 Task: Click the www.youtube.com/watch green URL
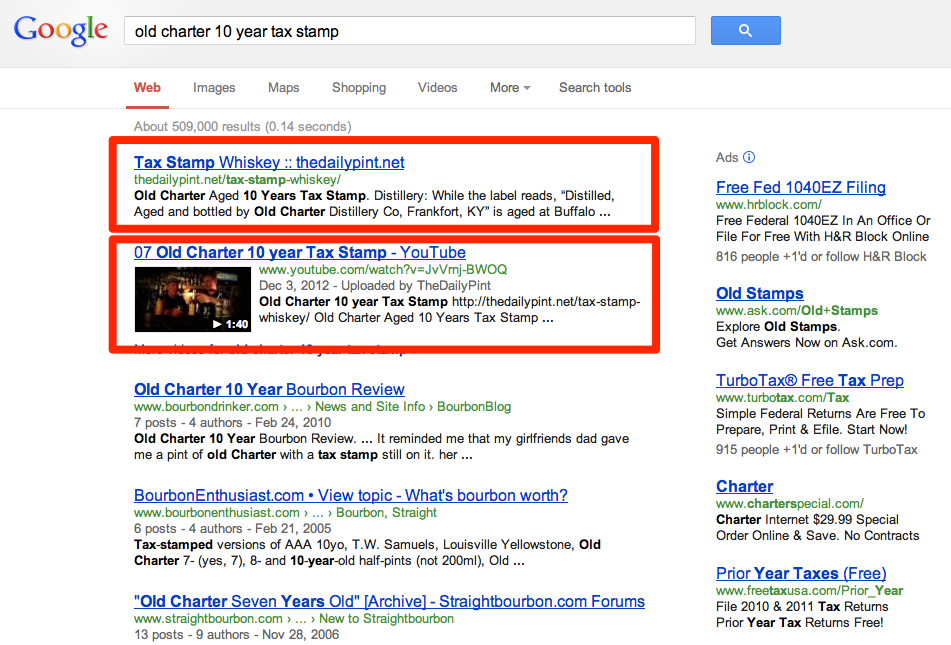tap(383, 269)
